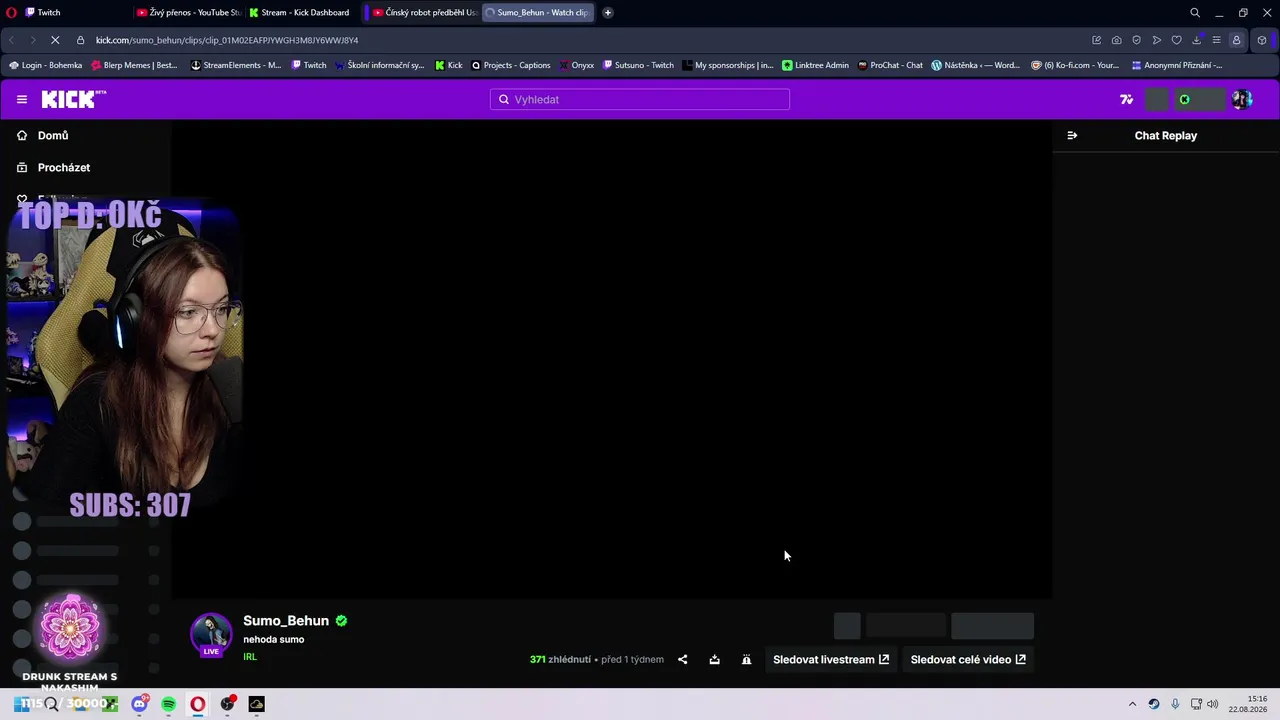
Task: Click the Opera menu logo
Action: [11, 13]
